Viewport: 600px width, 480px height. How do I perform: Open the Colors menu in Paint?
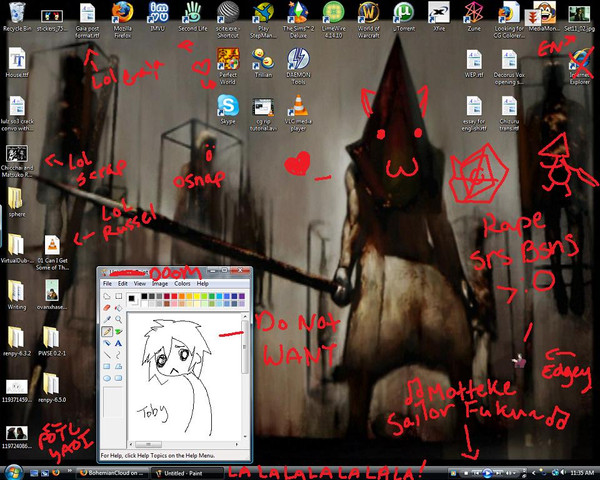click(x=182, y=284)
